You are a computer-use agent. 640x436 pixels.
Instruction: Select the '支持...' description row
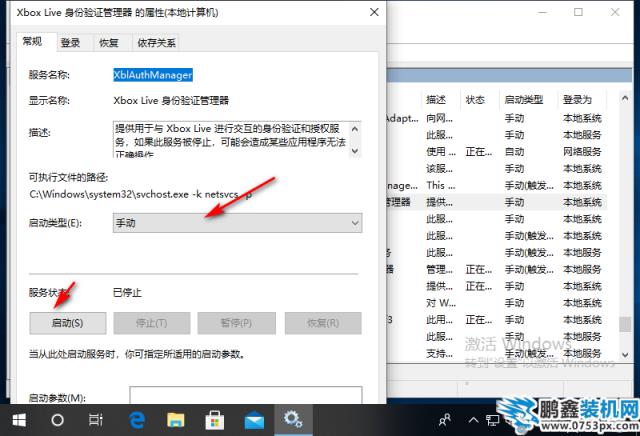(439, 353)
